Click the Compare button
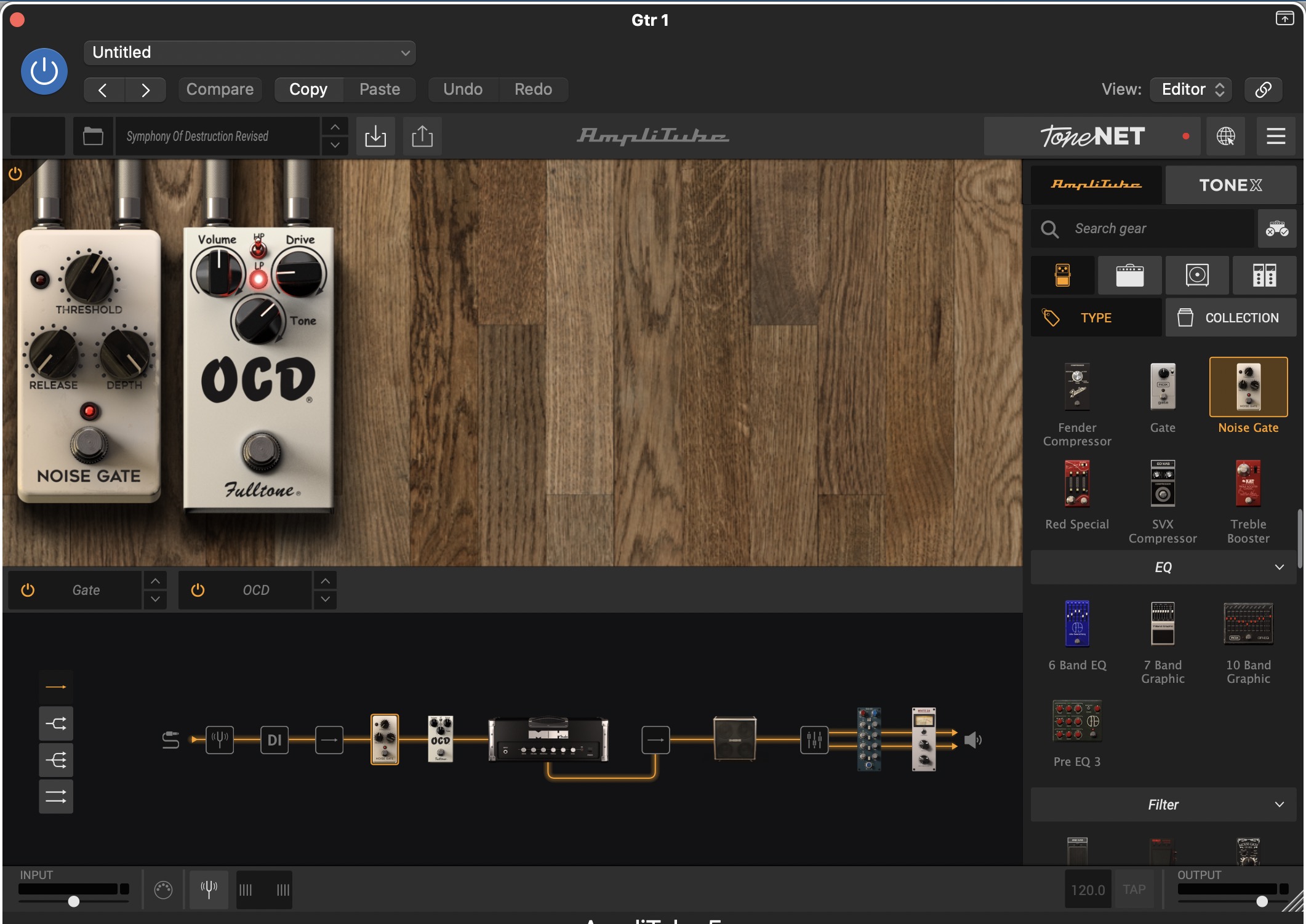This screenshot has height=924, width=1306. [x=220, y=89]
